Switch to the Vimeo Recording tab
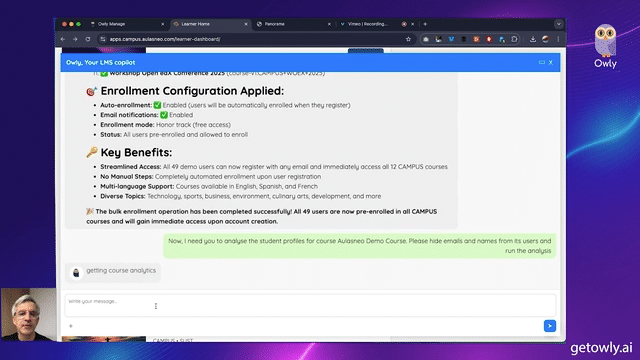The height and width of the screenshot is (360, 640). point(376,24)
